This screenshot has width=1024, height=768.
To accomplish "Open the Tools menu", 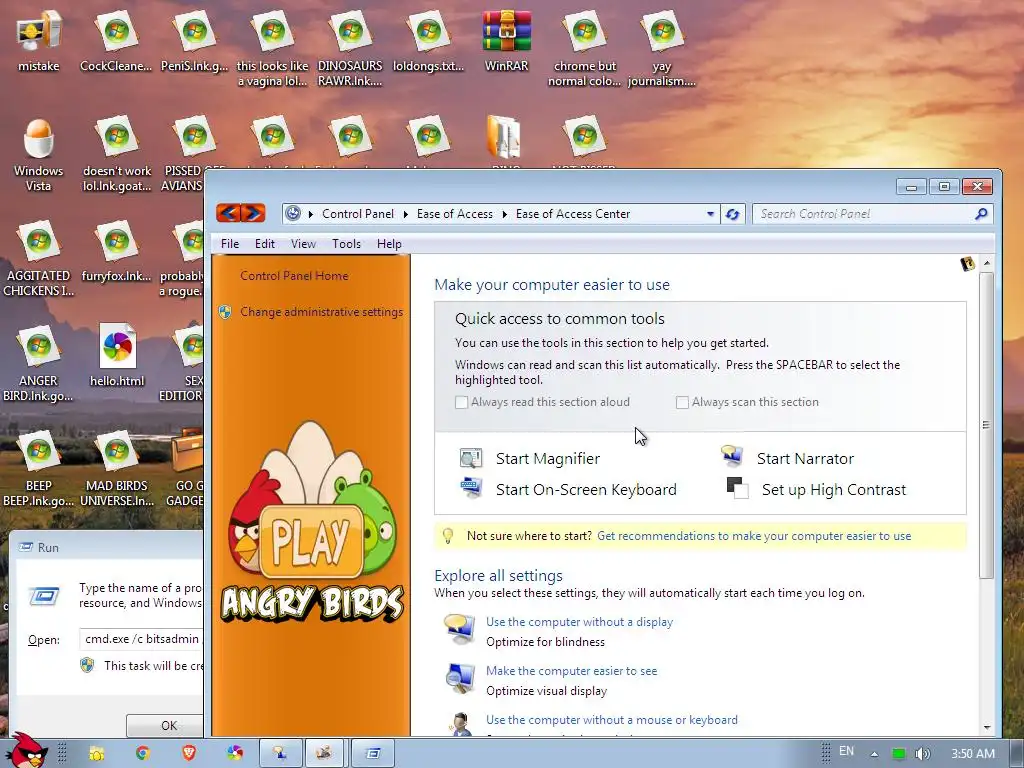I will click(x=346, y=244).
